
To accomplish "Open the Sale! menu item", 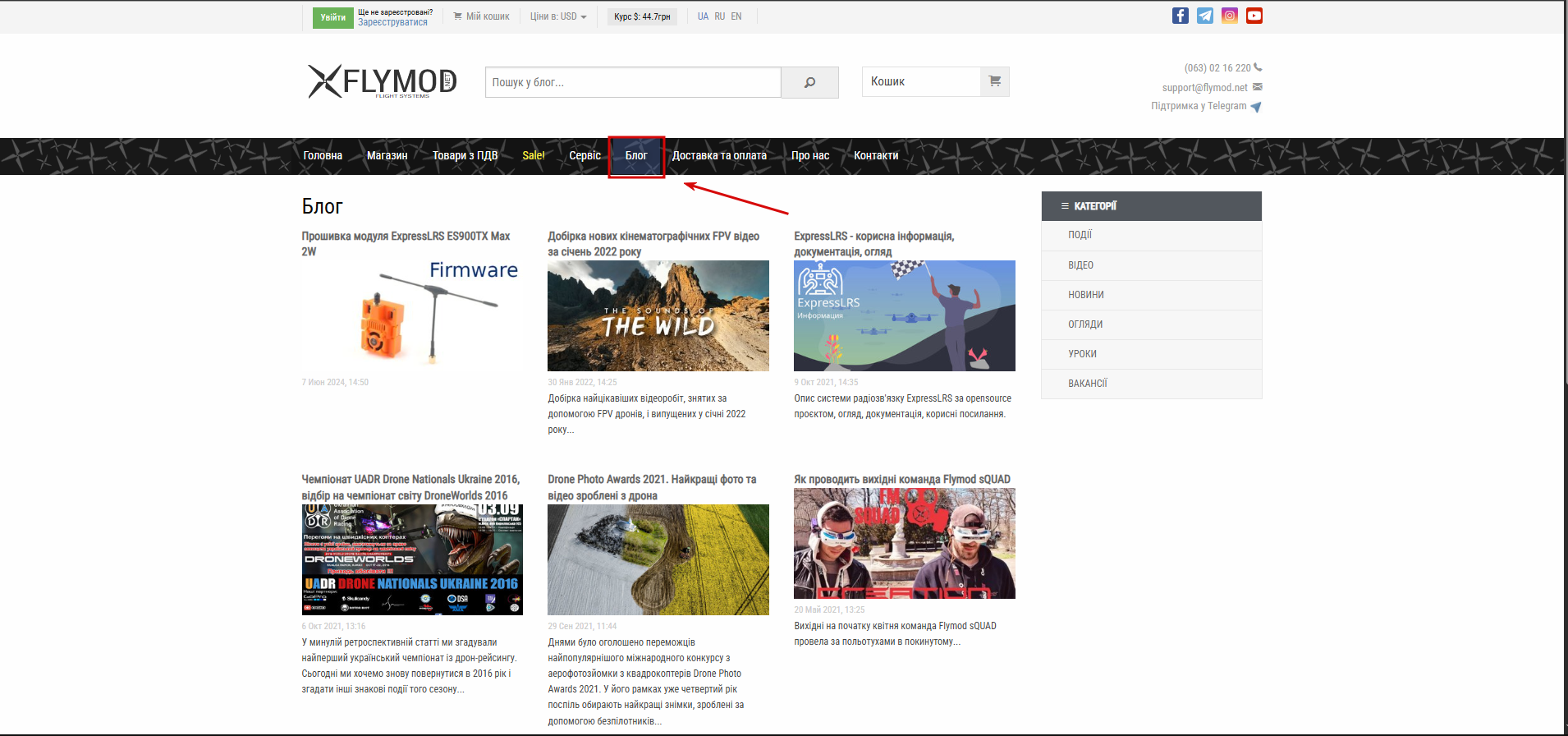I will point(534,155).
